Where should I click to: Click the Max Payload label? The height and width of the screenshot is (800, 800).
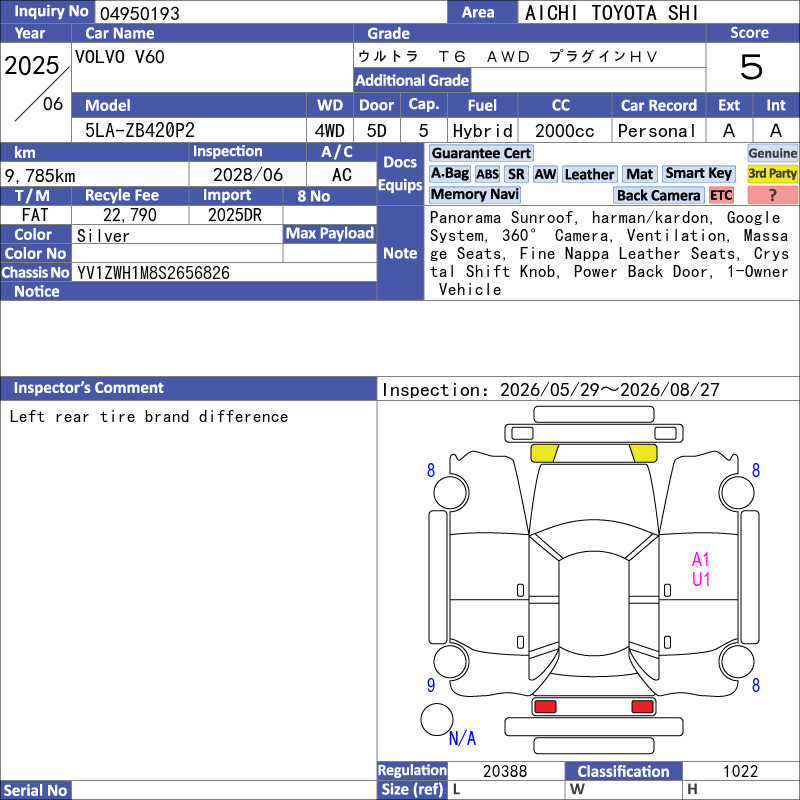tap(330, 234)
